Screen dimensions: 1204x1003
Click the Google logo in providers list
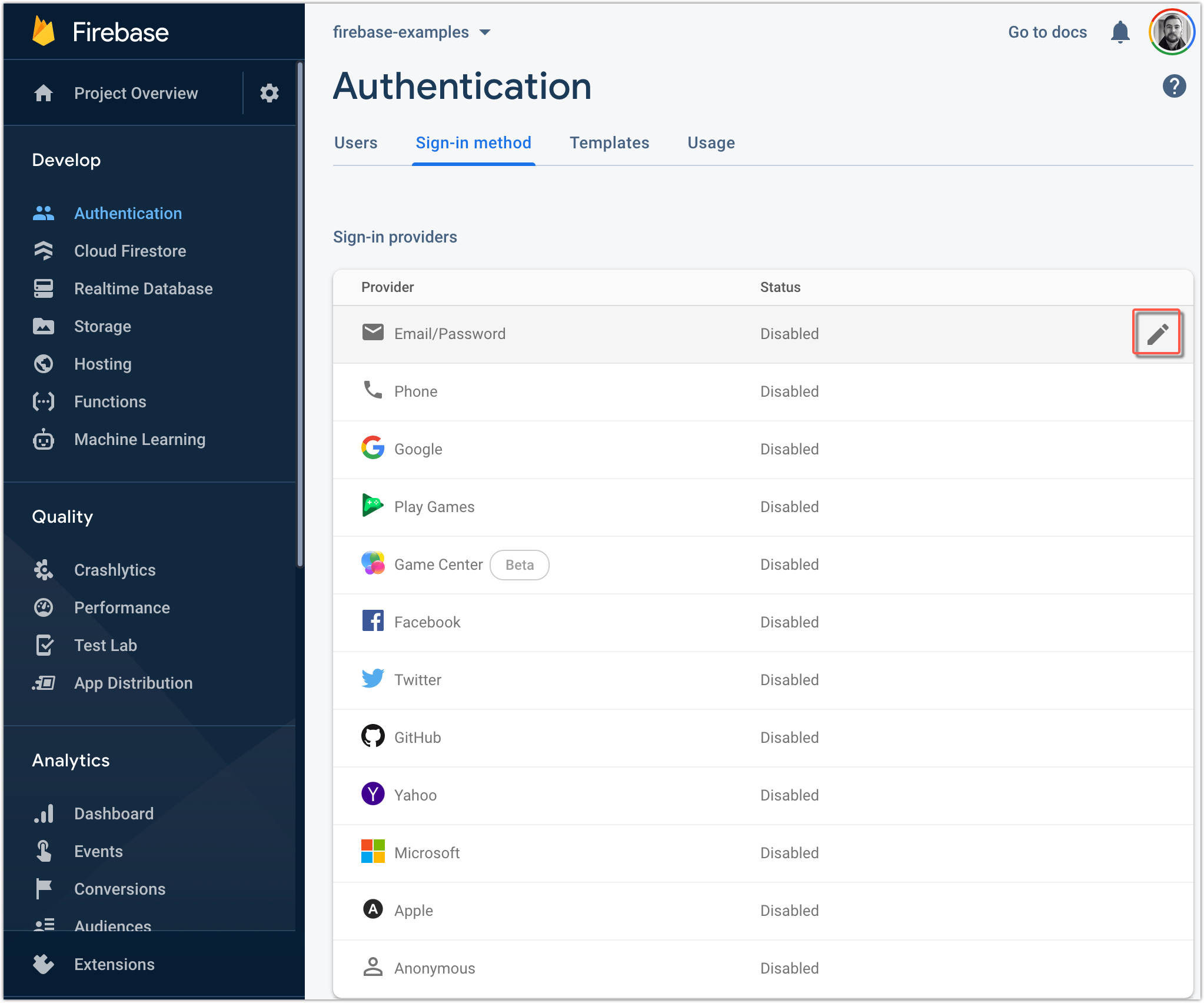point(373,448)
